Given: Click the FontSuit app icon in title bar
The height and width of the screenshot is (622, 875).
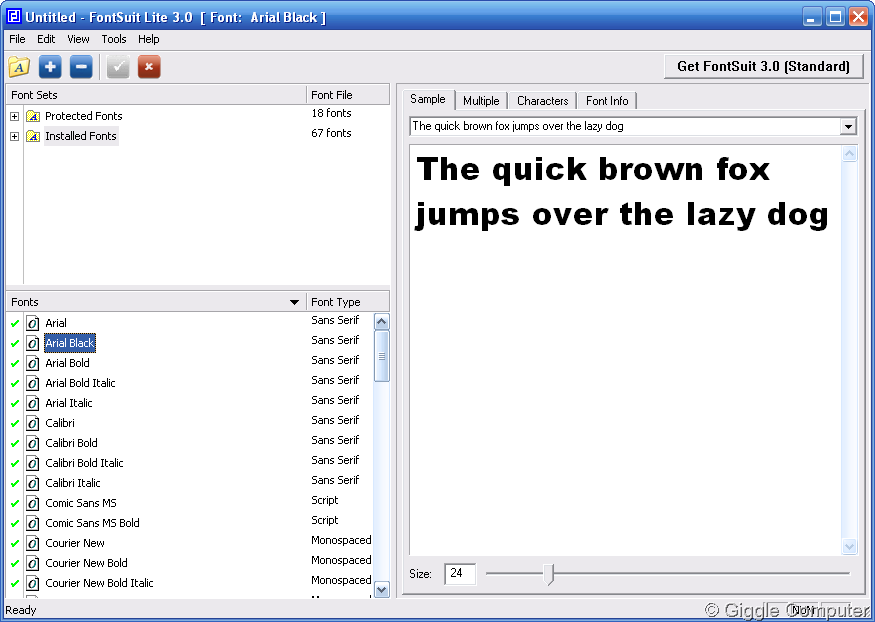Looking at the screenshot, I should coord(13,17).
